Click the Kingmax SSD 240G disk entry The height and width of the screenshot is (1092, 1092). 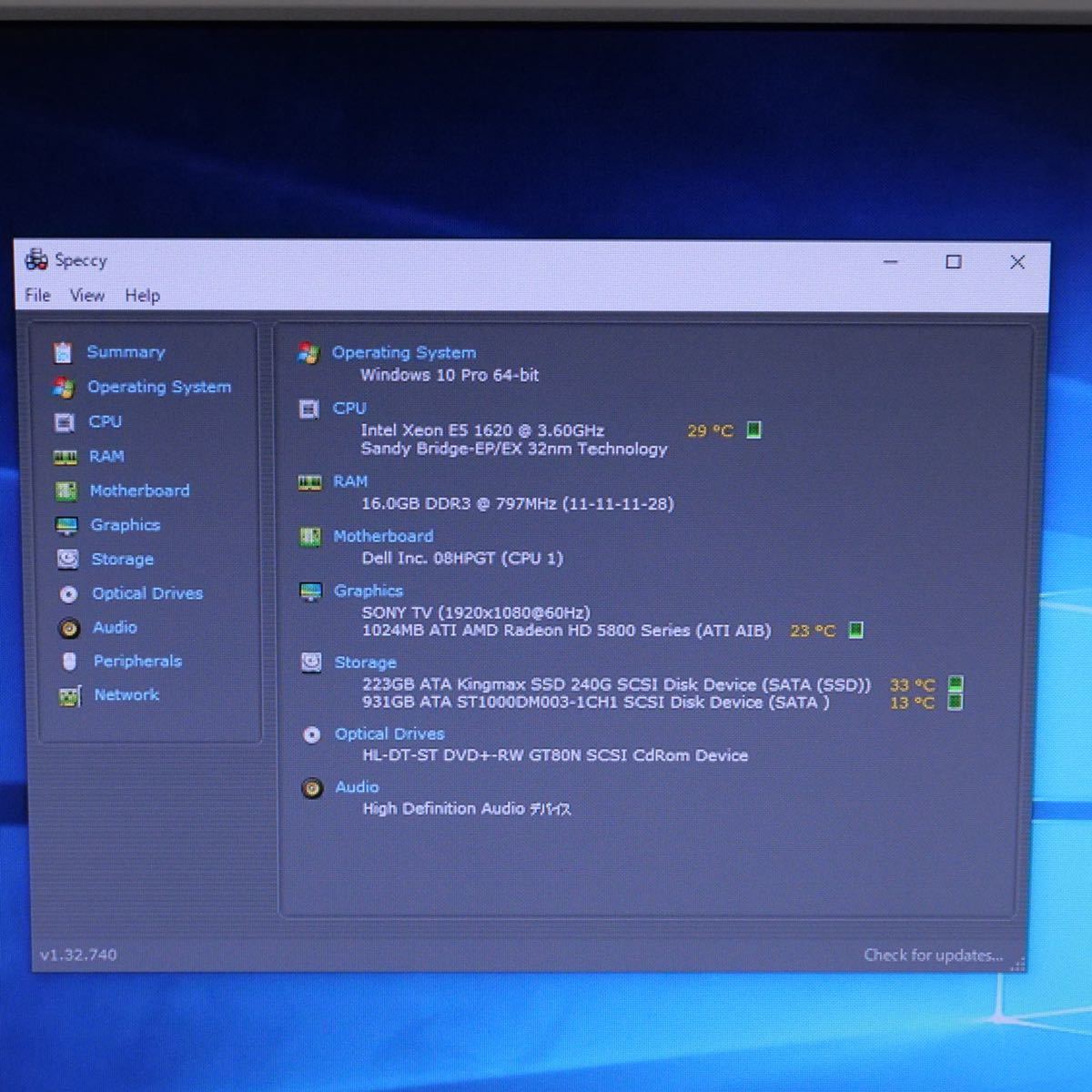coord(616,684)
